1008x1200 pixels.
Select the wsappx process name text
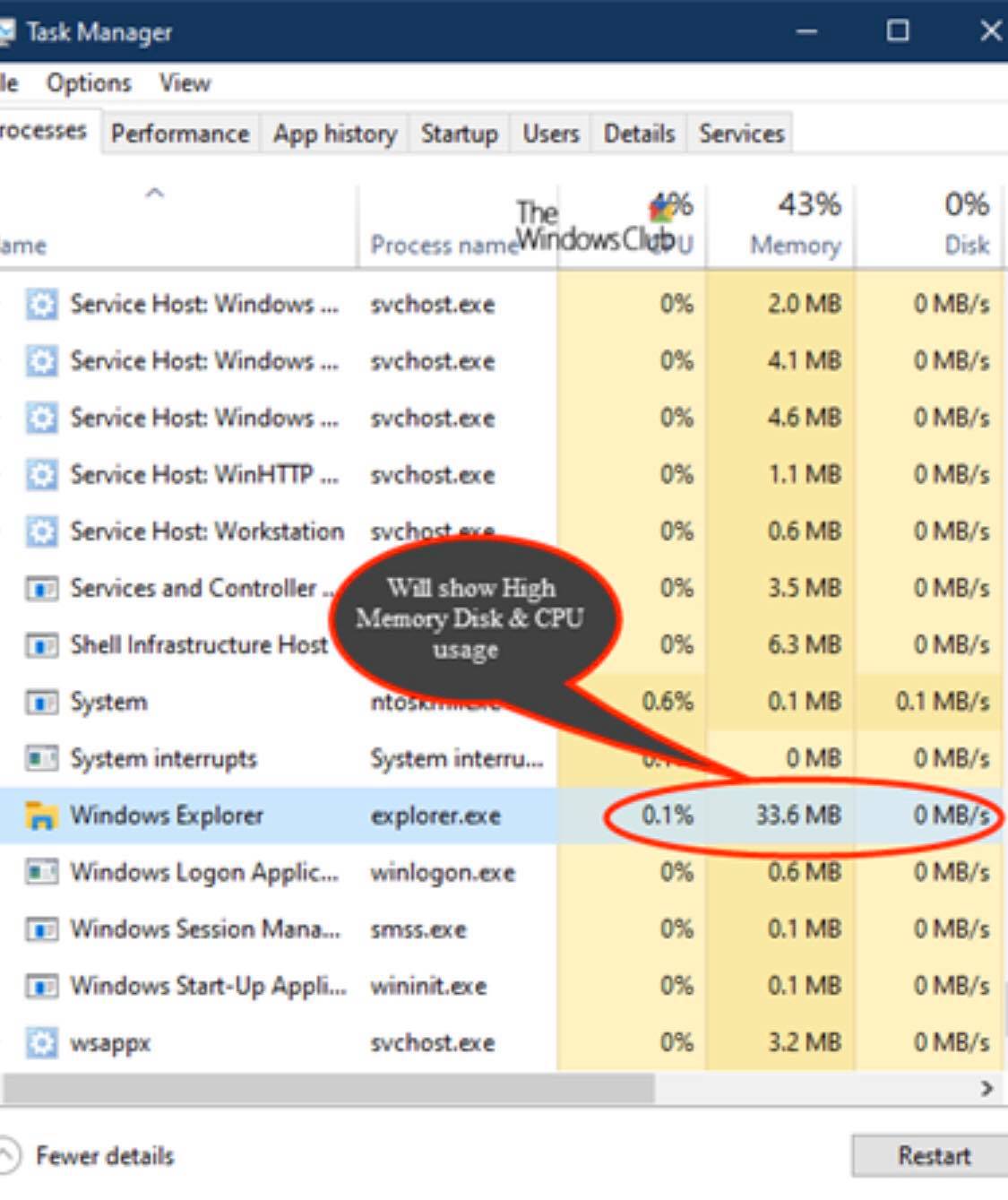tap(111, 1044)
